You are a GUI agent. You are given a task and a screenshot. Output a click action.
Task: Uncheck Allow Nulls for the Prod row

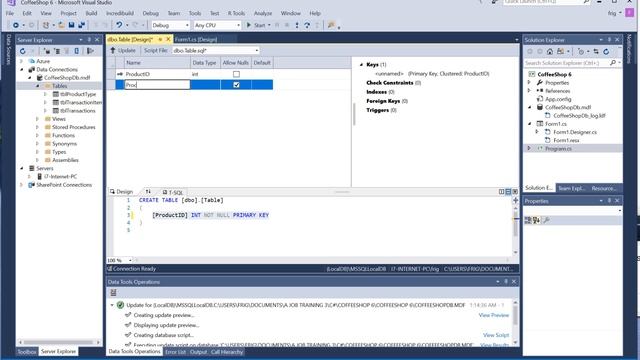(236, 84)
